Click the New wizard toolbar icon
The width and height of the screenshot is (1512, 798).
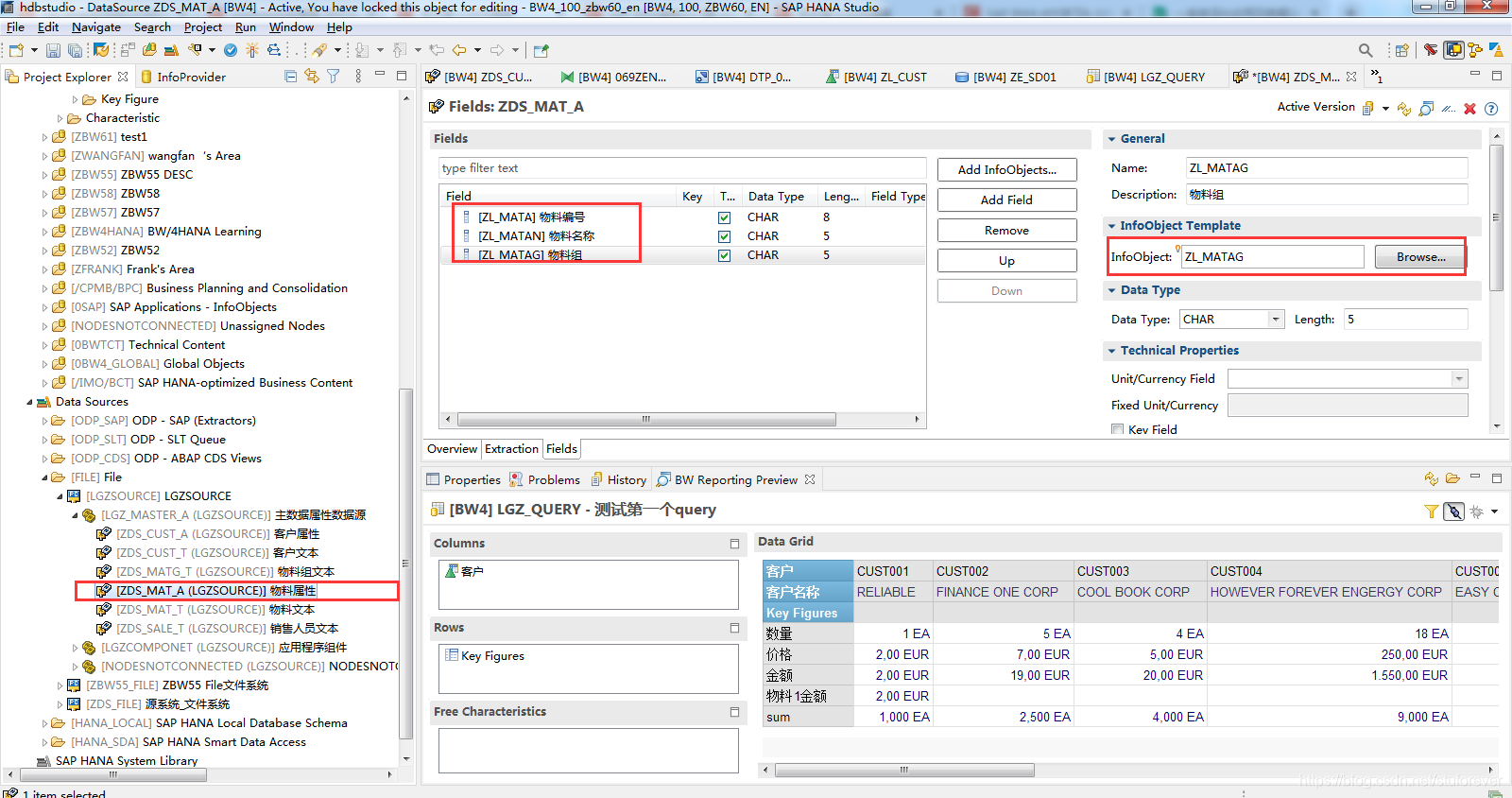tap(16, 50)
